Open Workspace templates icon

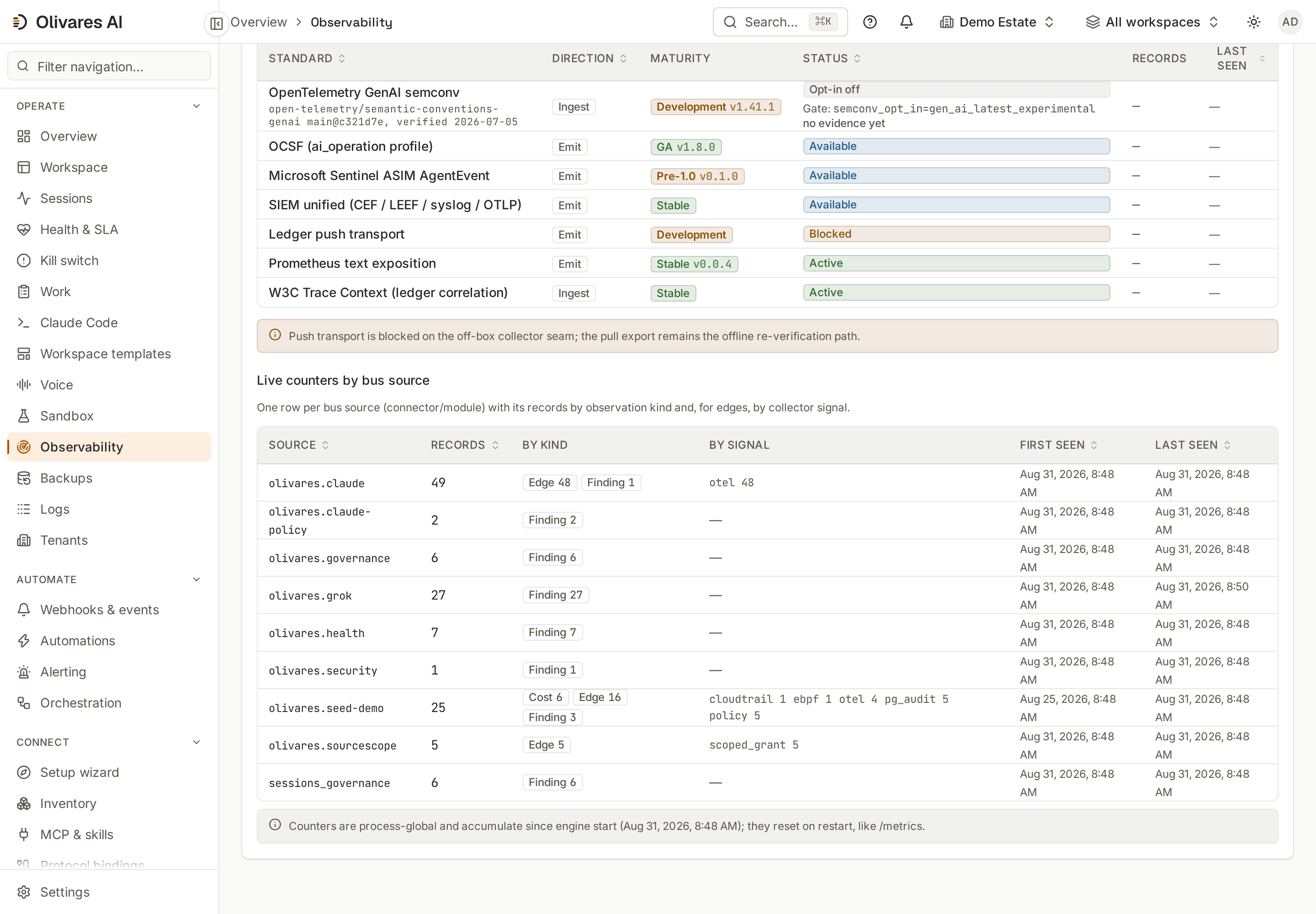pos(23,354)
